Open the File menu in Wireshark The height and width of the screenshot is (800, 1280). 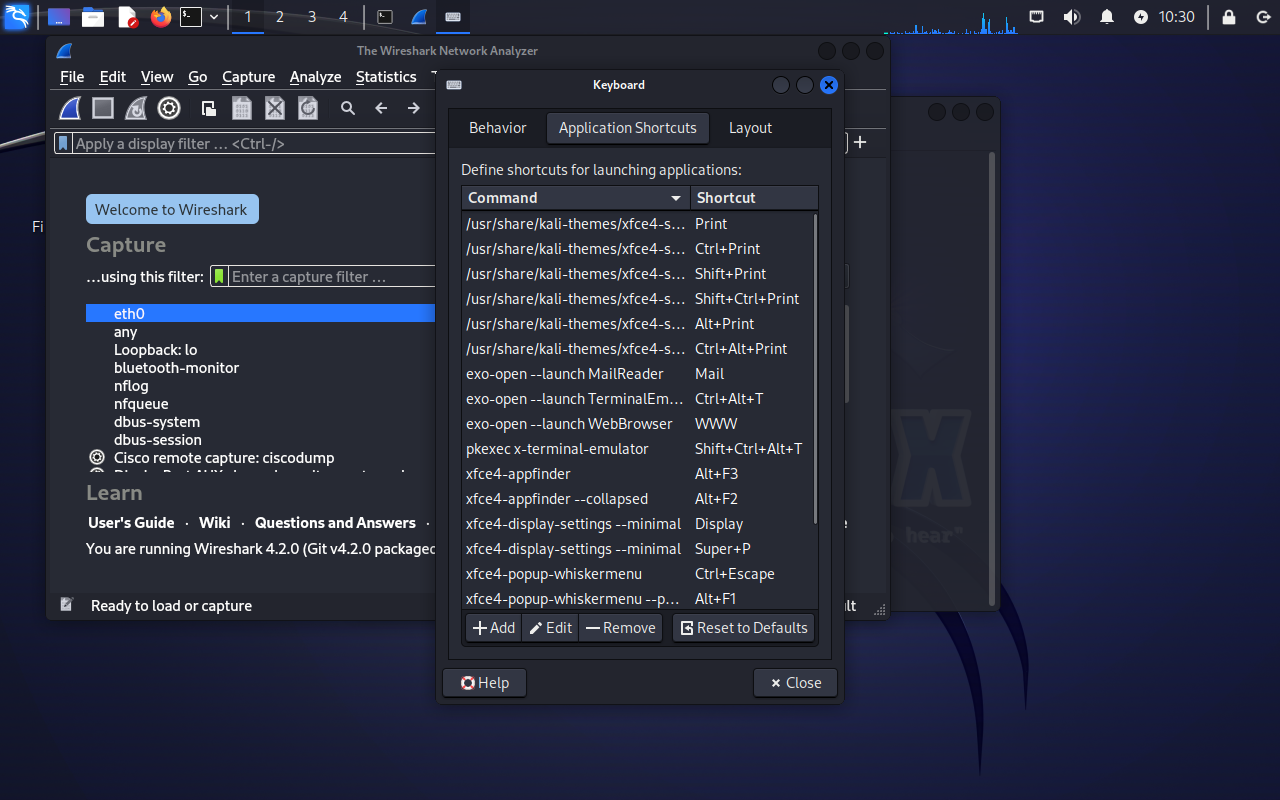click(72, 77)
